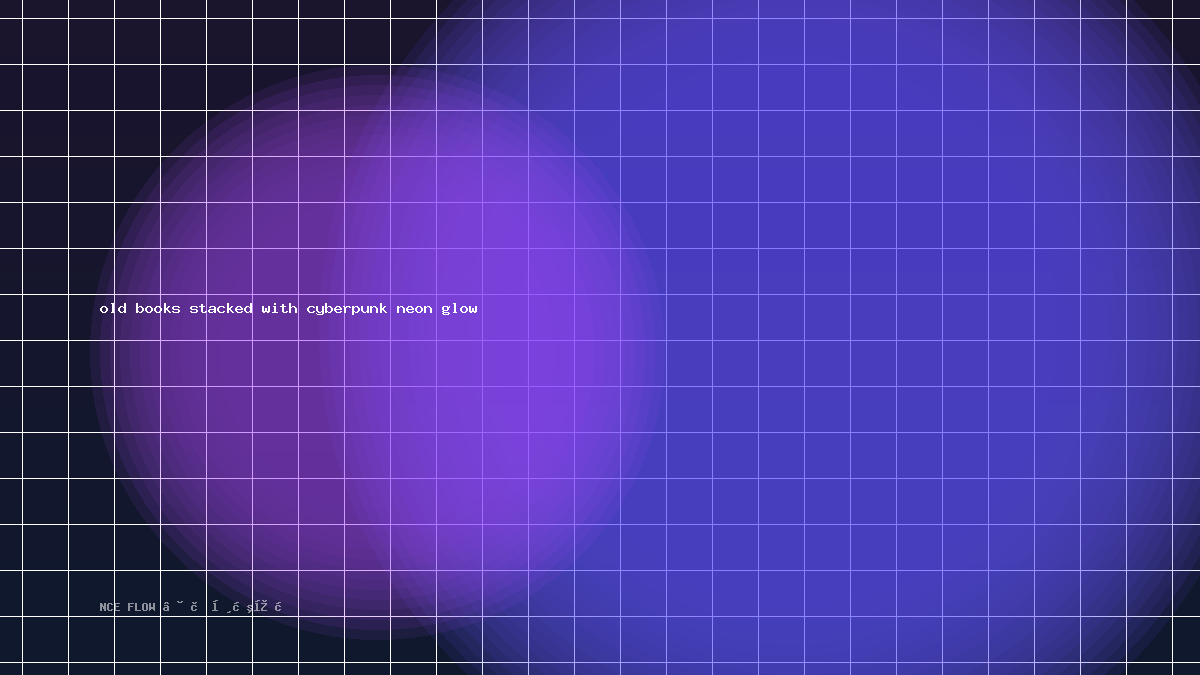The image size is (1200, 675).
Task: Click the word "neon" in the caption
Action: 414,309
